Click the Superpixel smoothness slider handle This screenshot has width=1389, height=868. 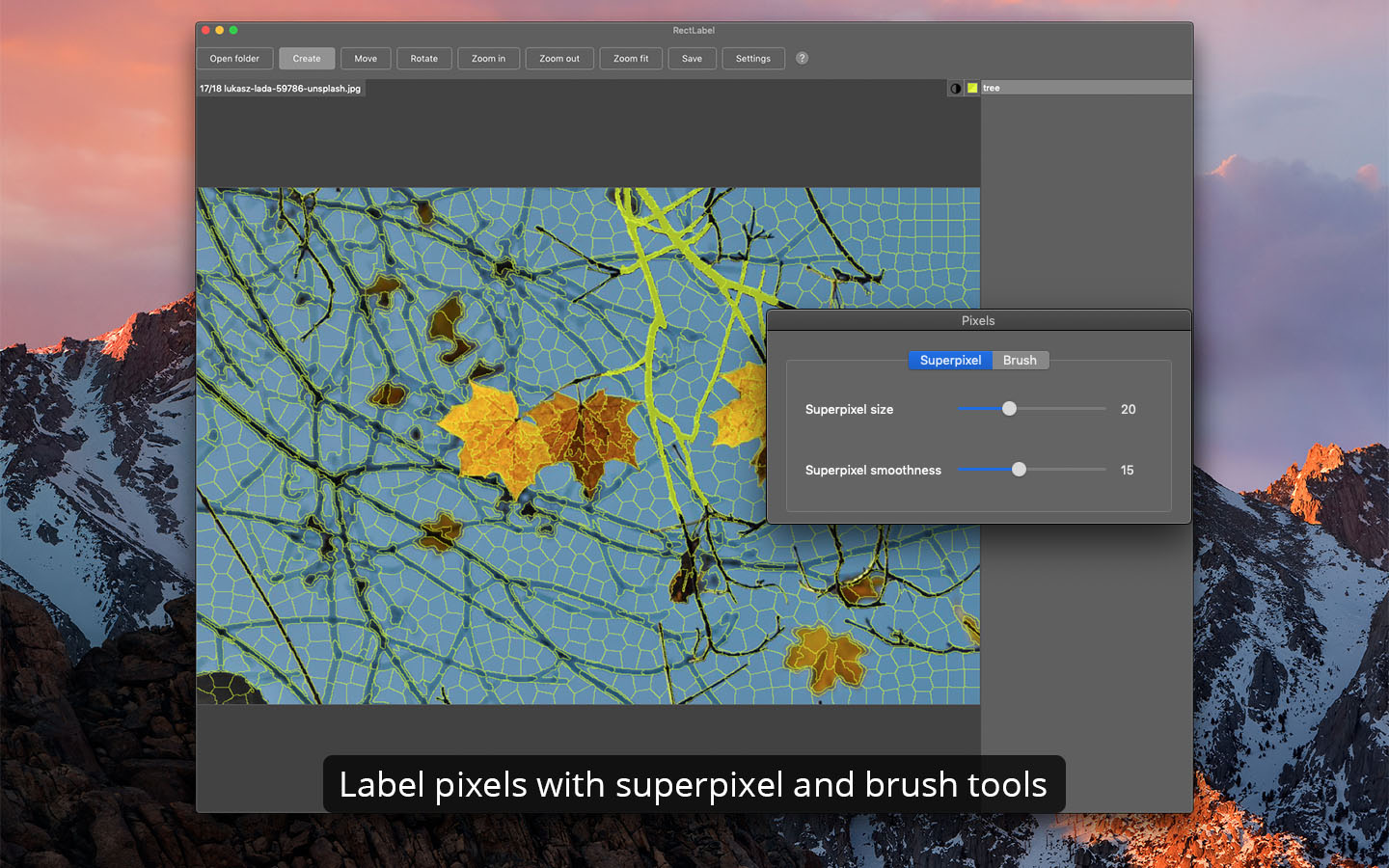coord(1019,470)
